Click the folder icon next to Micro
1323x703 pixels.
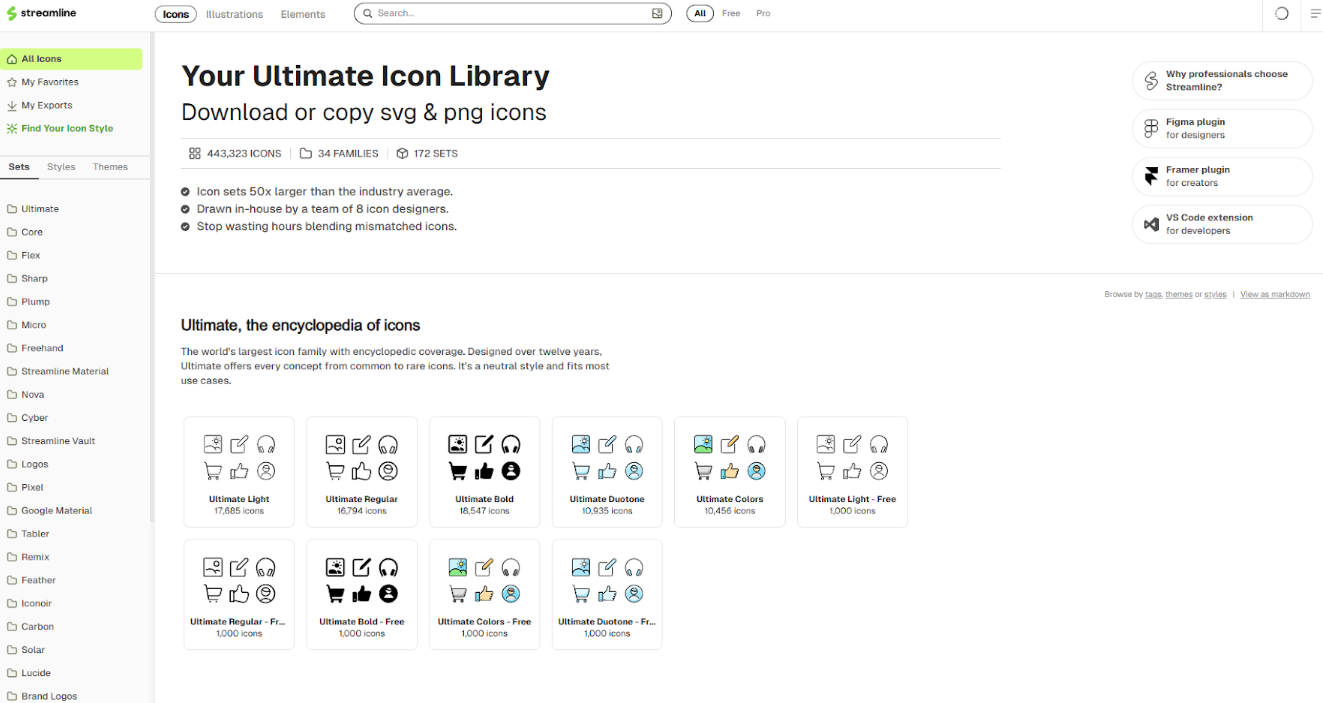point(12,325)
